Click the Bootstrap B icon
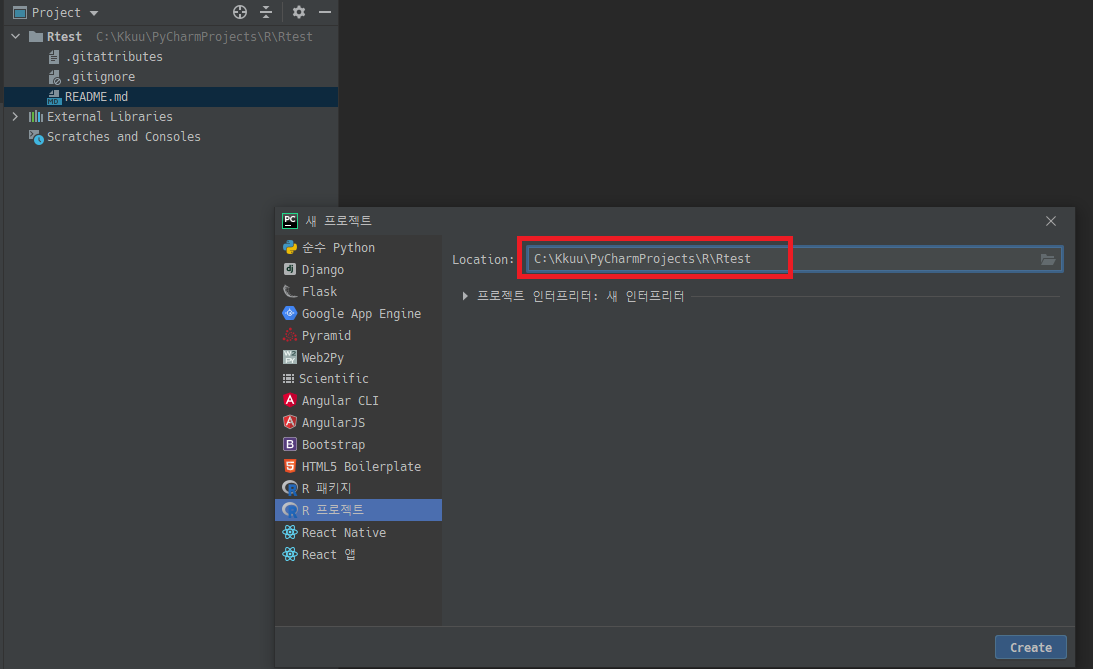 [290, 444]
